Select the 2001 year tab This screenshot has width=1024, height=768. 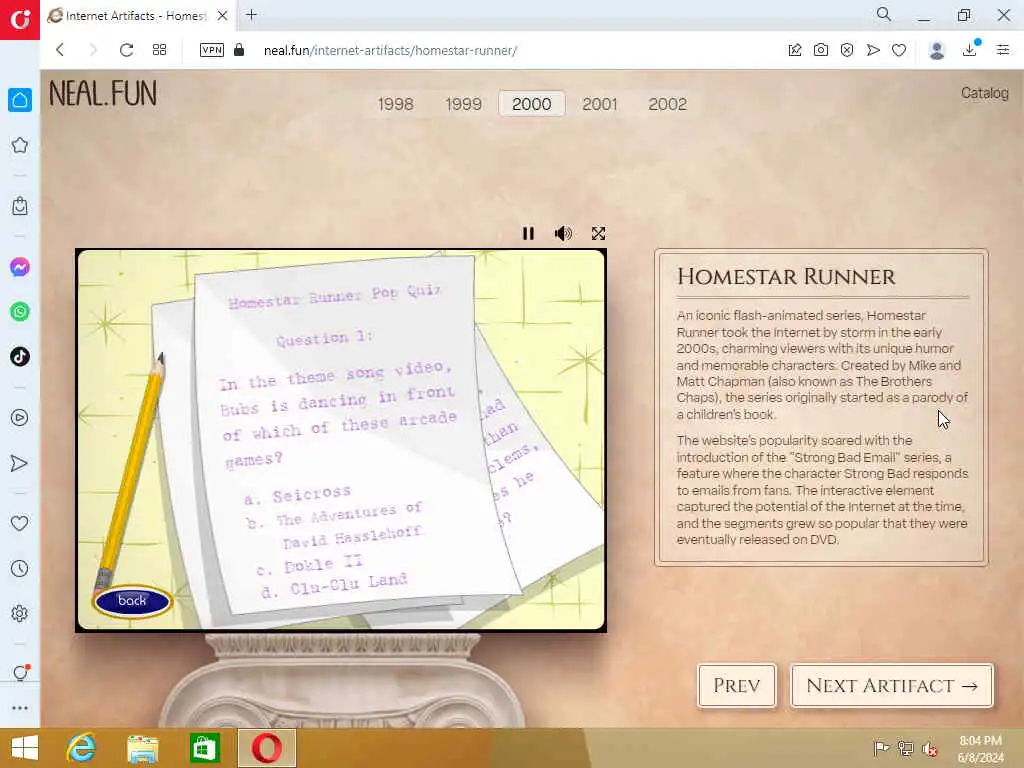[x=600, y=104]
